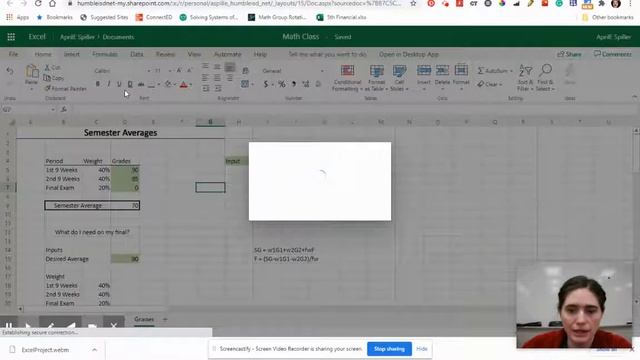Click the Semester Average cell

click(78, 205)
